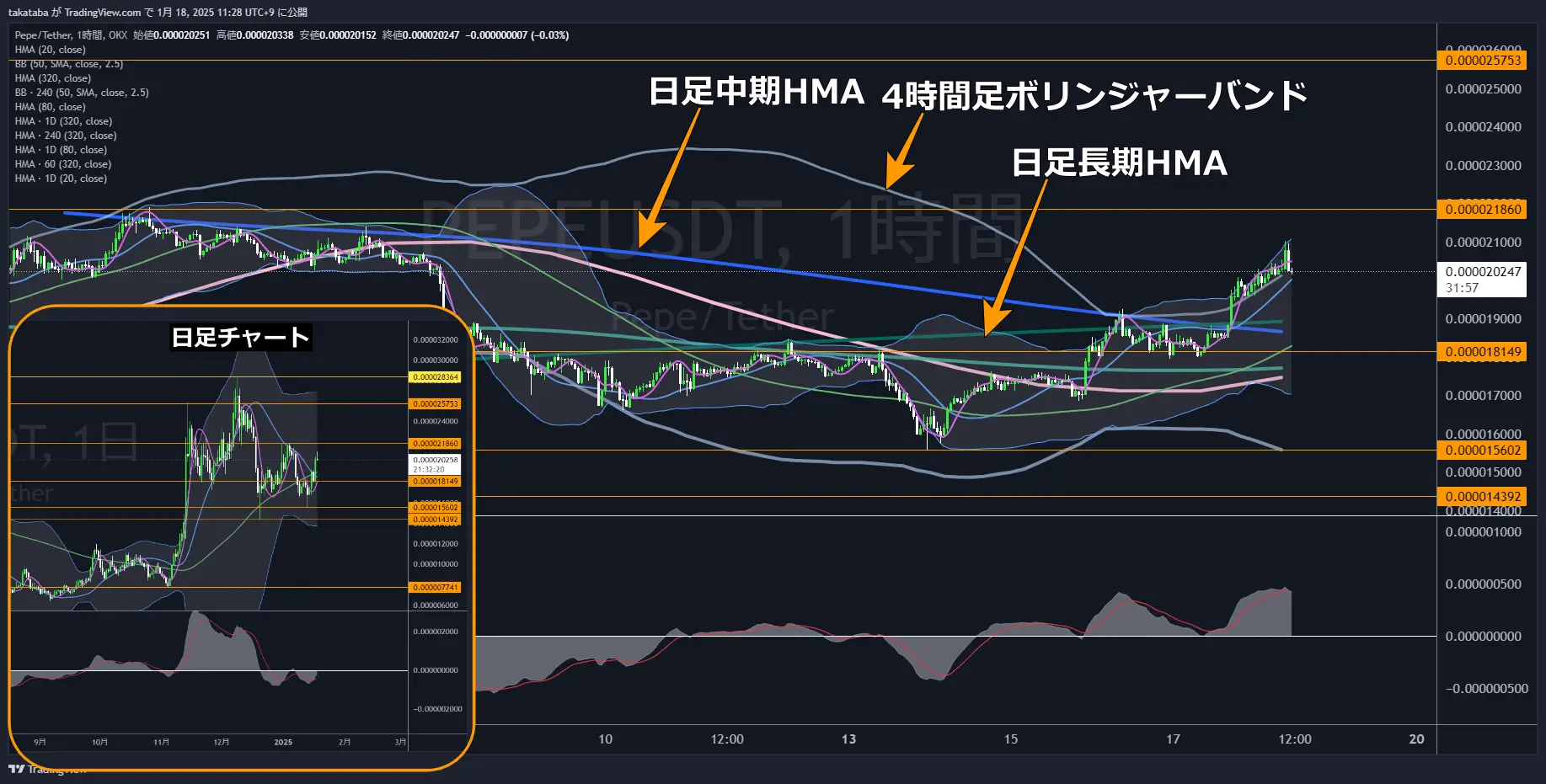Click the date label 10 on the time axis
The width and height of the screenshot is (1546, 784).
click(x=605, y=739)
